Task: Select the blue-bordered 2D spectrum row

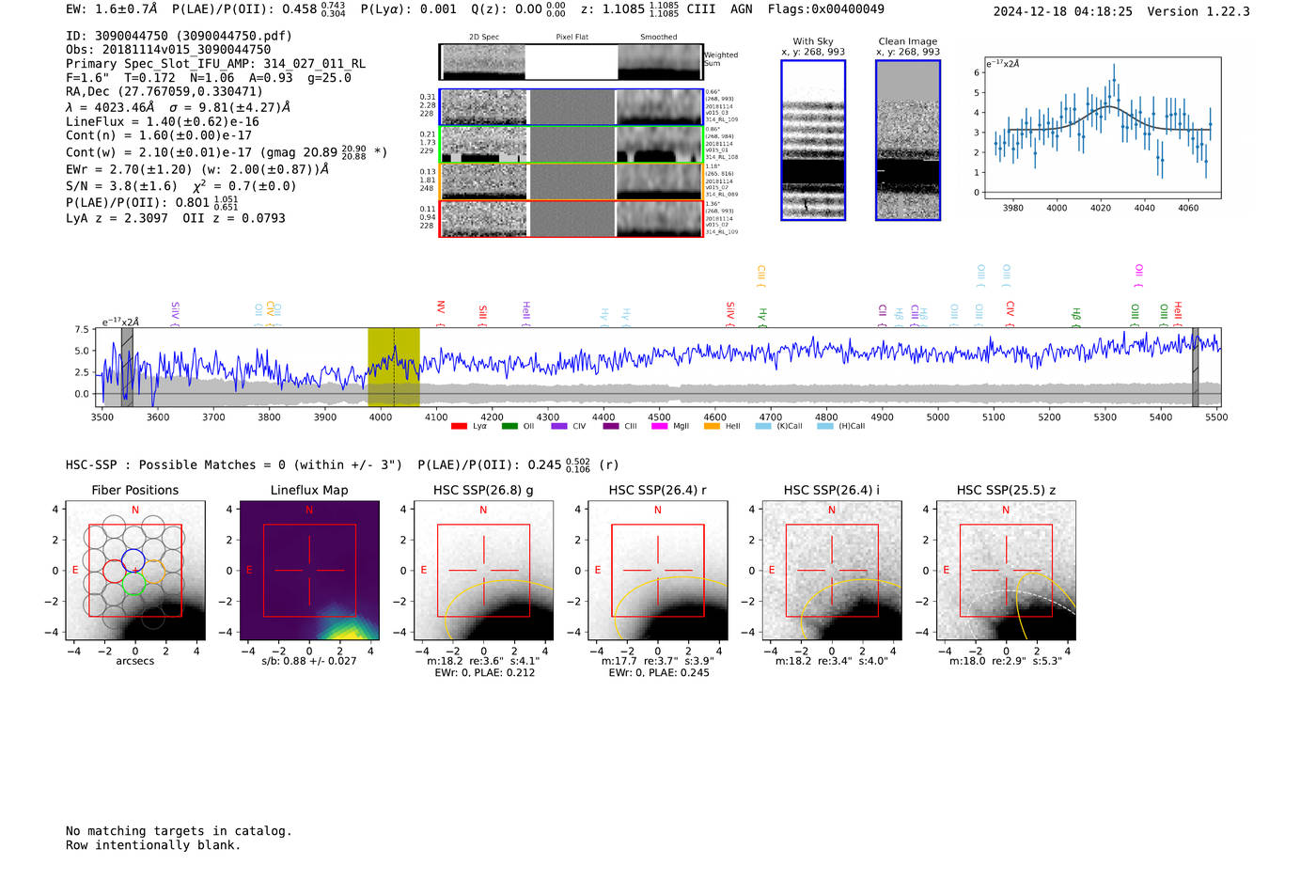Action: (571, 107)
